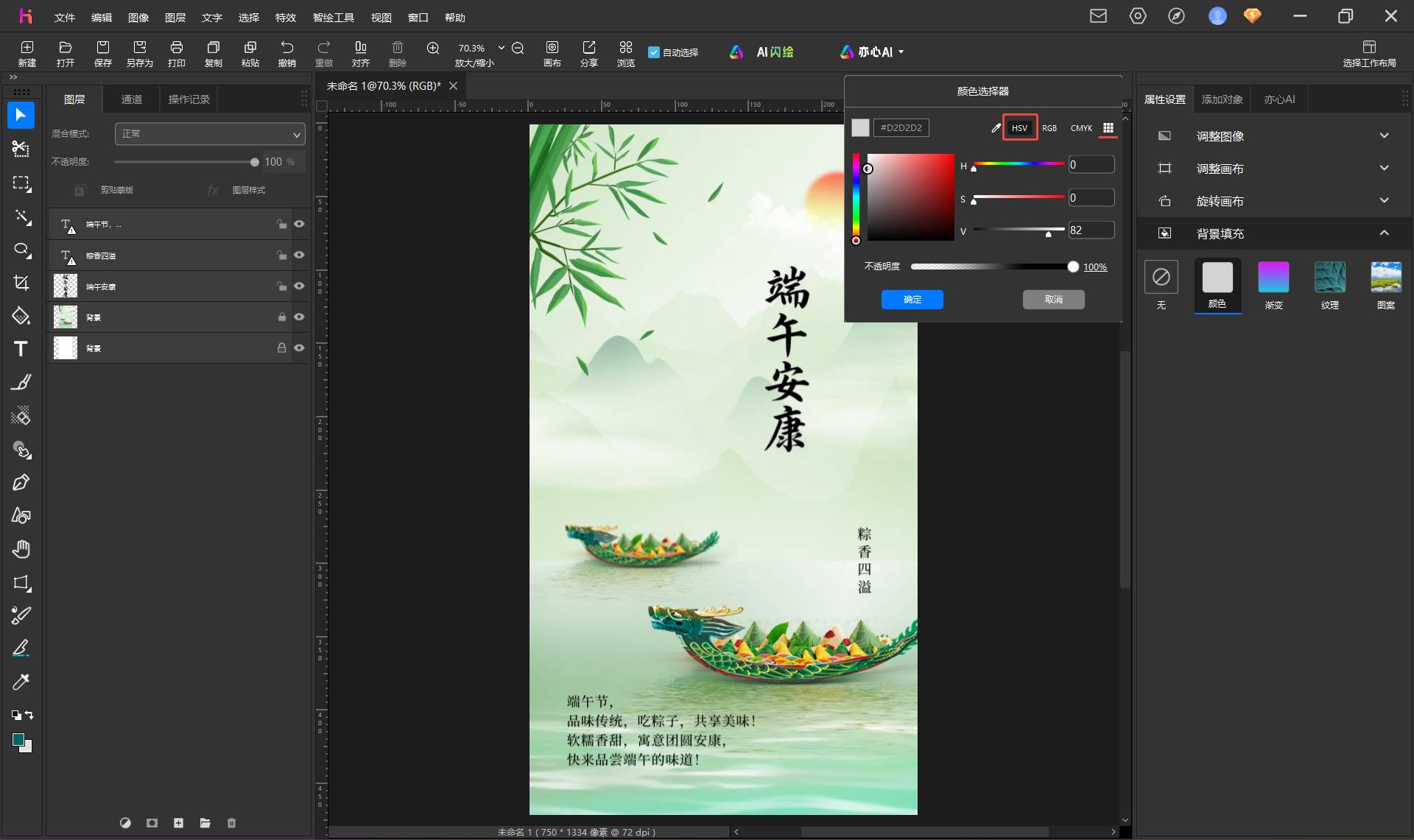Screen dimensions: 1414x840
Task: Click the 确定 button in color selector
Action: 912,300
